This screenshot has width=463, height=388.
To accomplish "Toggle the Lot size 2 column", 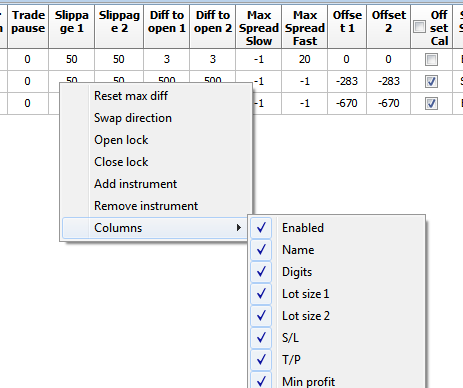I will point(337,316).
